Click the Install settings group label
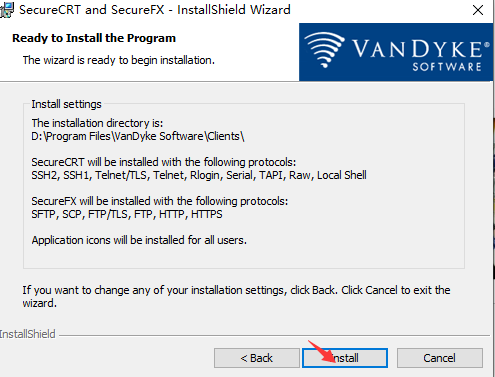The width and height of the screenshot is (495, 377). click(x=66, y=104)
